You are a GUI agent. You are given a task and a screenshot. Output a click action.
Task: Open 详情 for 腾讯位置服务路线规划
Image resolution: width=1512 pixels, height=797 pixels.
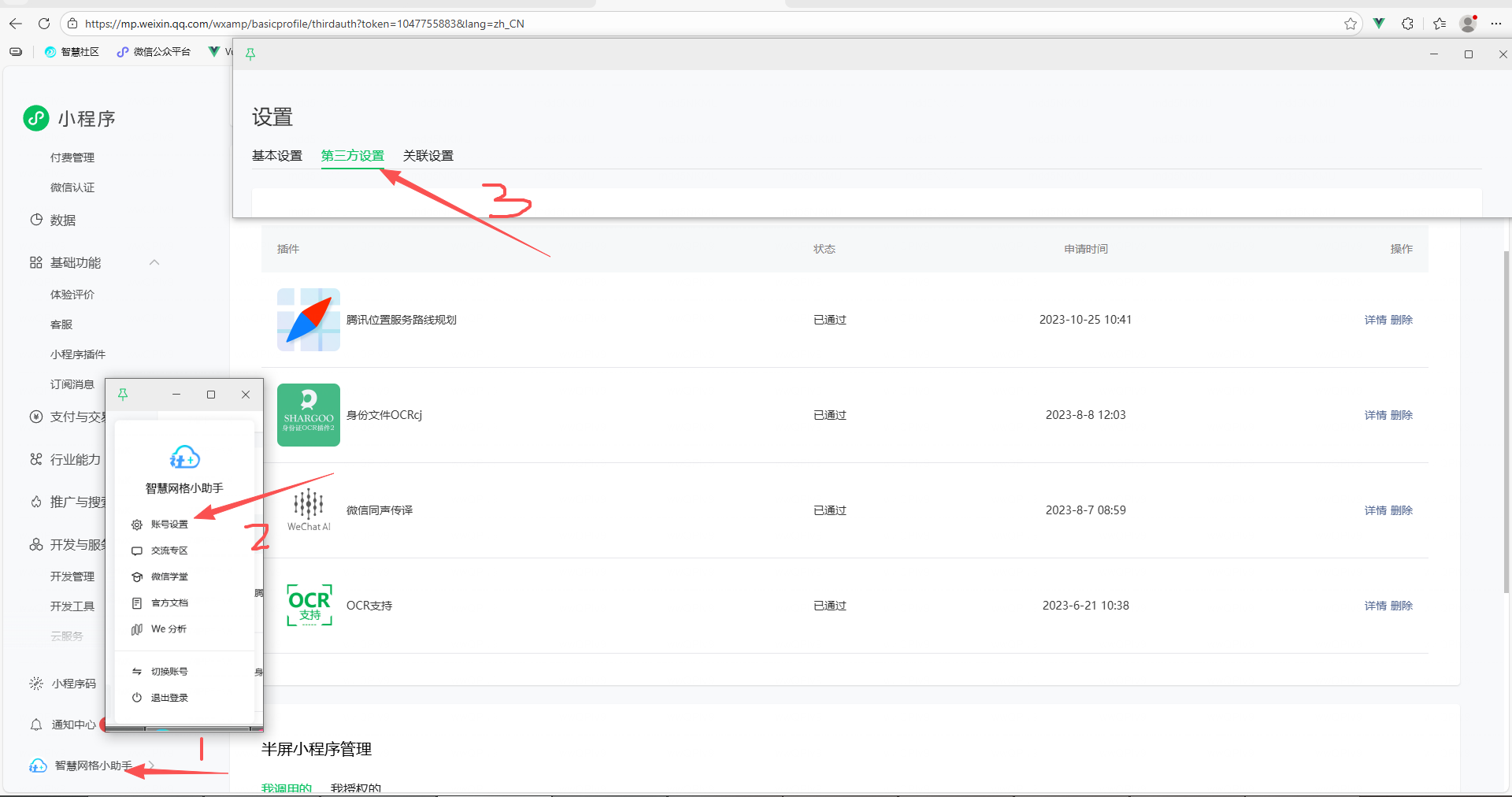(1375, 320)
